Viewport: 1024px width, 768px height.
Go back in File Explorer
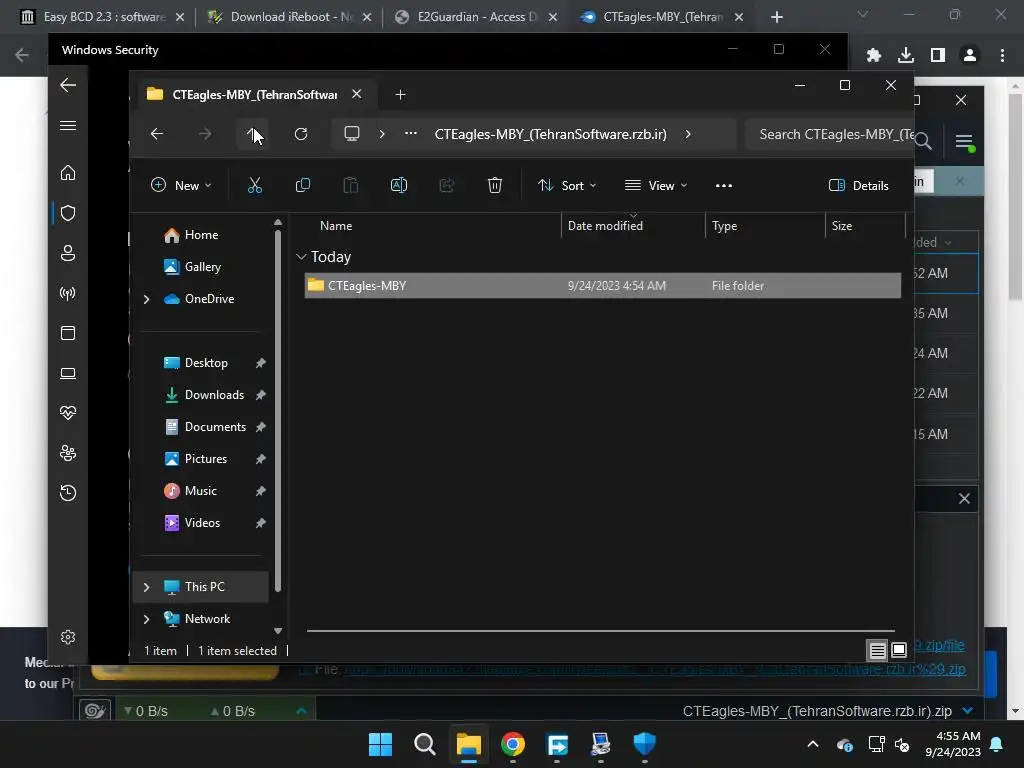point(157,134)
